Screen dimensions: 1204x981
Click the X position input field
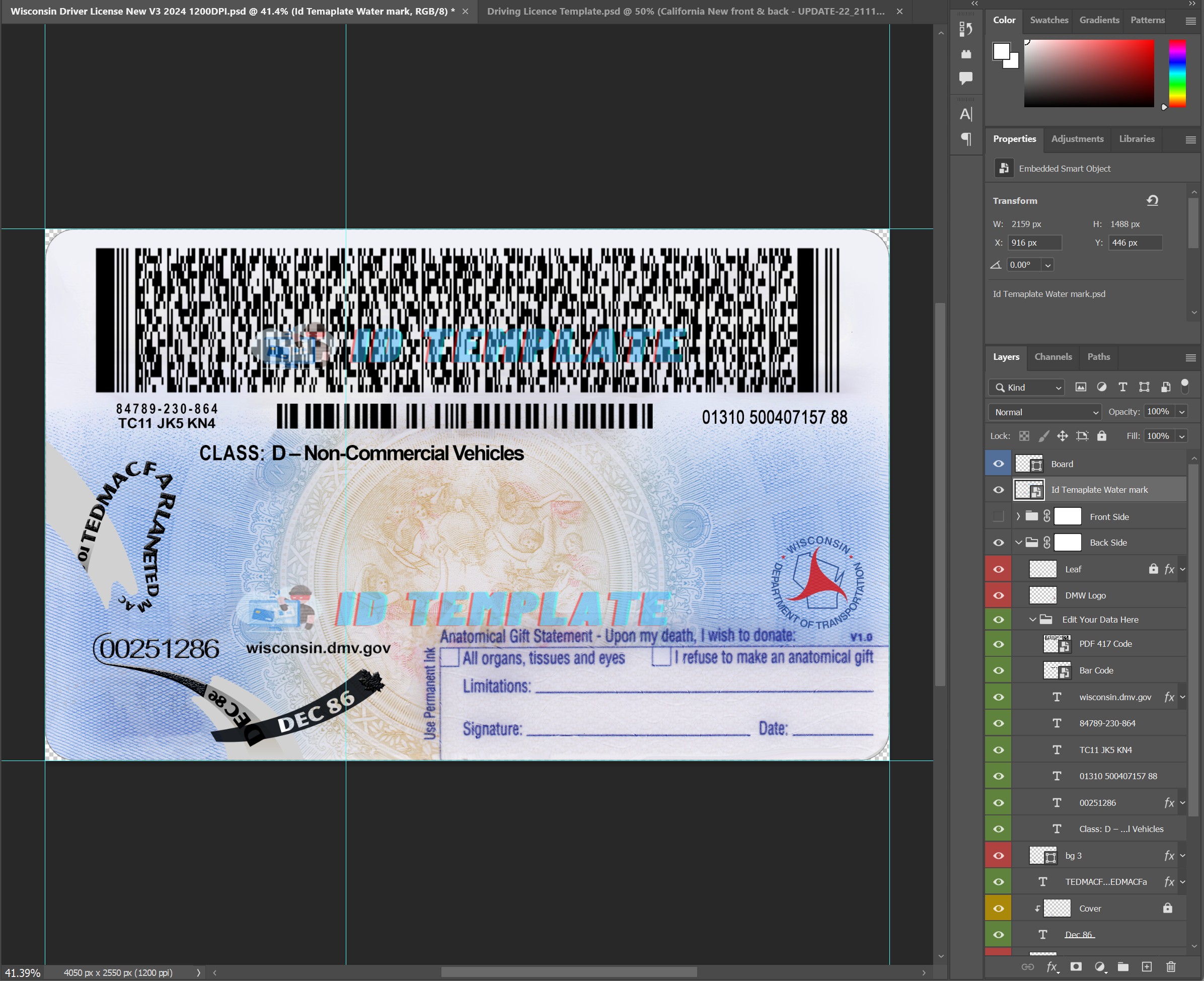[x=1034, y=243]
